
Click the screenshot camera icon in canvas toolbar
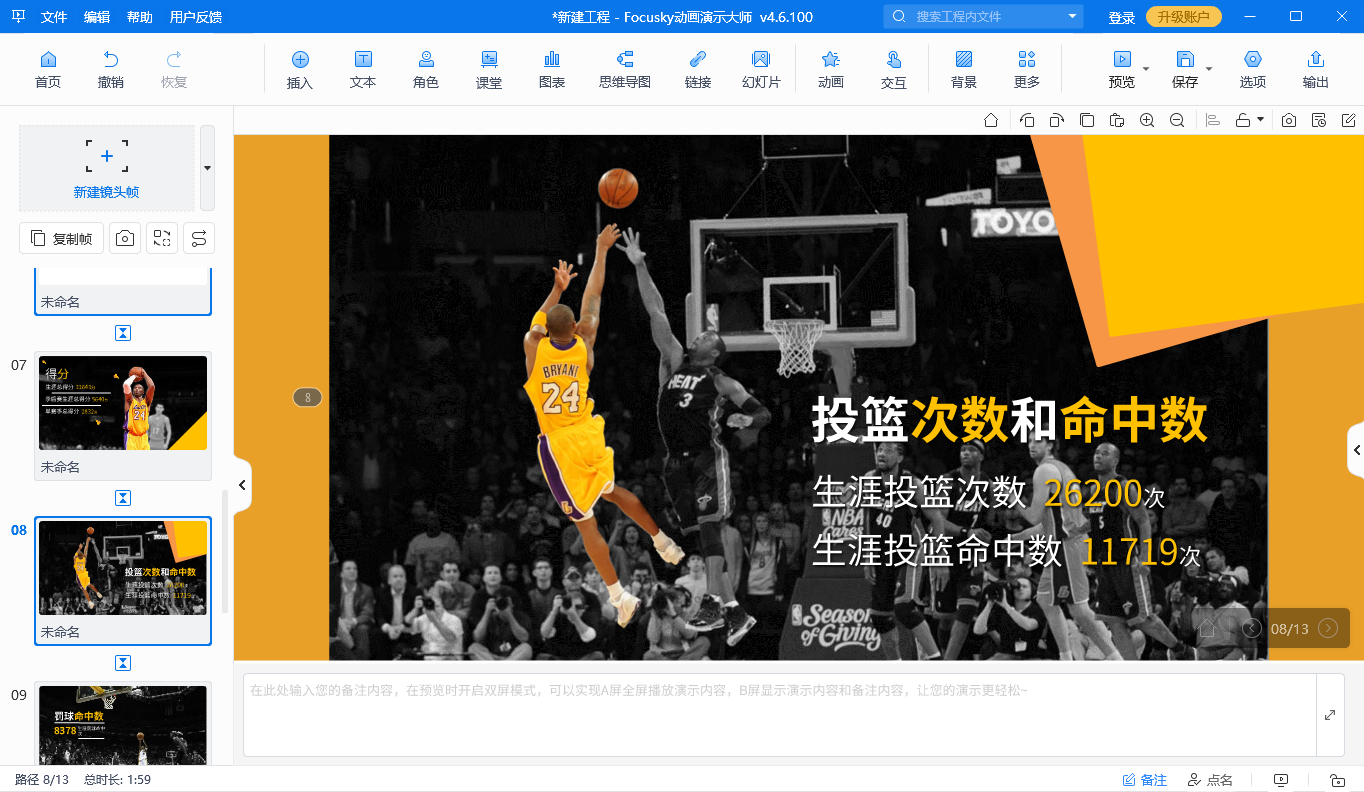pos(1289,120)
